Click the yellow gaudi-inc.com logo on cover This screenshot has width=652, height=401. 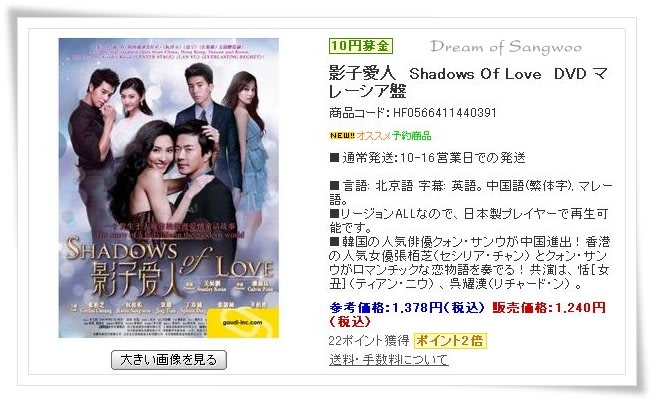click(x=242, y=323)
